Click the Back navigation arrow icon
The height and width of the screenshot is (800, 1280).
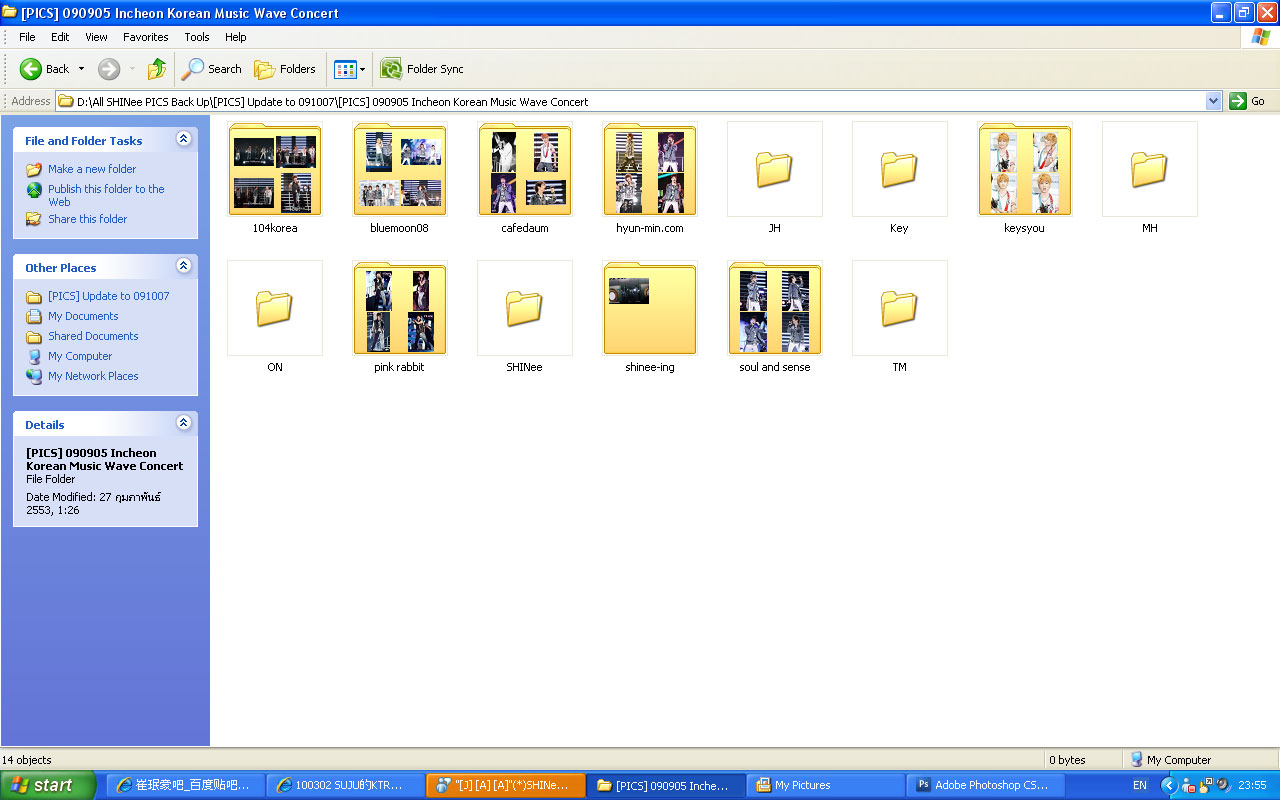[31, 69]
